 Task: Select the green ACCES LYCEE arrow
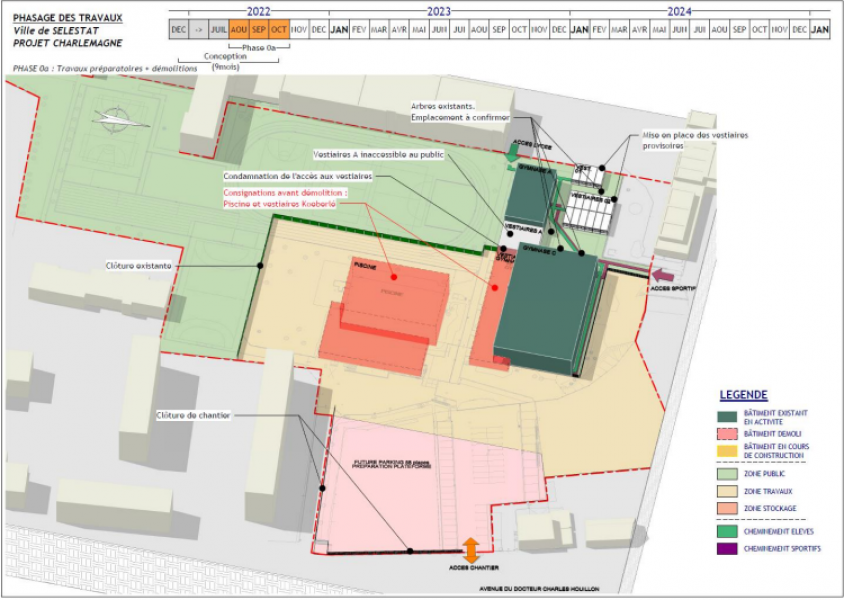(513, 152)
